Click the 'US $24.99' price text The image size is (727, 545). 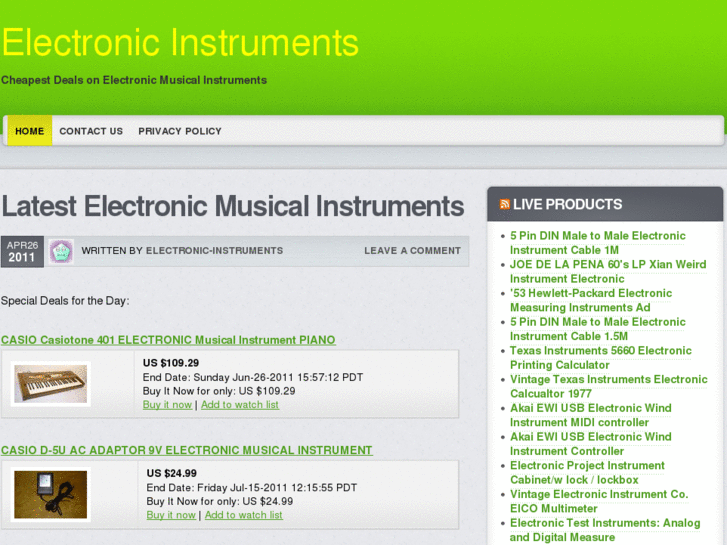pyautogui.click(x=172, y=473)
